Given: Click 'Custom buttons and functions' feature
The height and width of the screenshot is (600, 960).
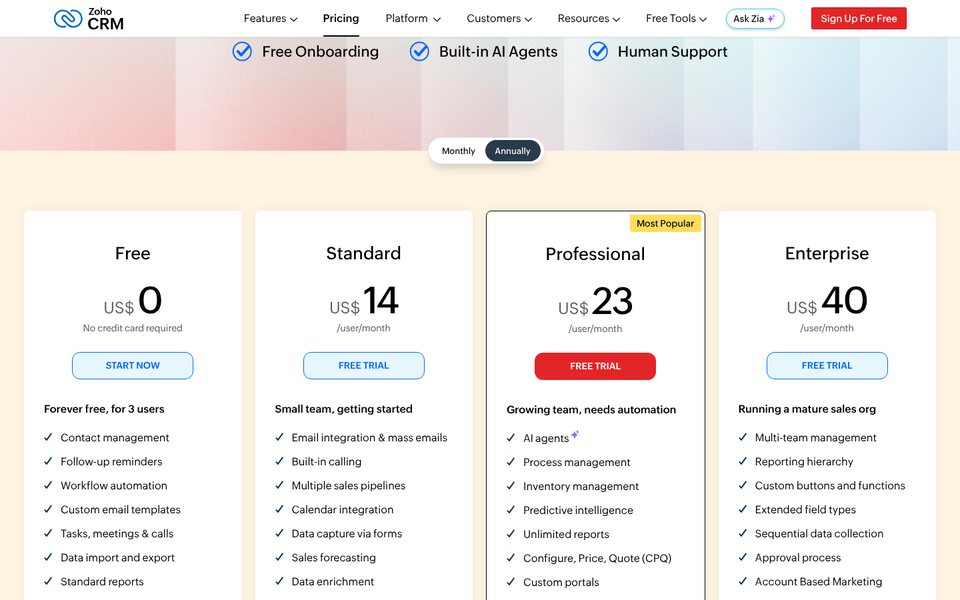Looking at the screenshot, I should point(830,486).
